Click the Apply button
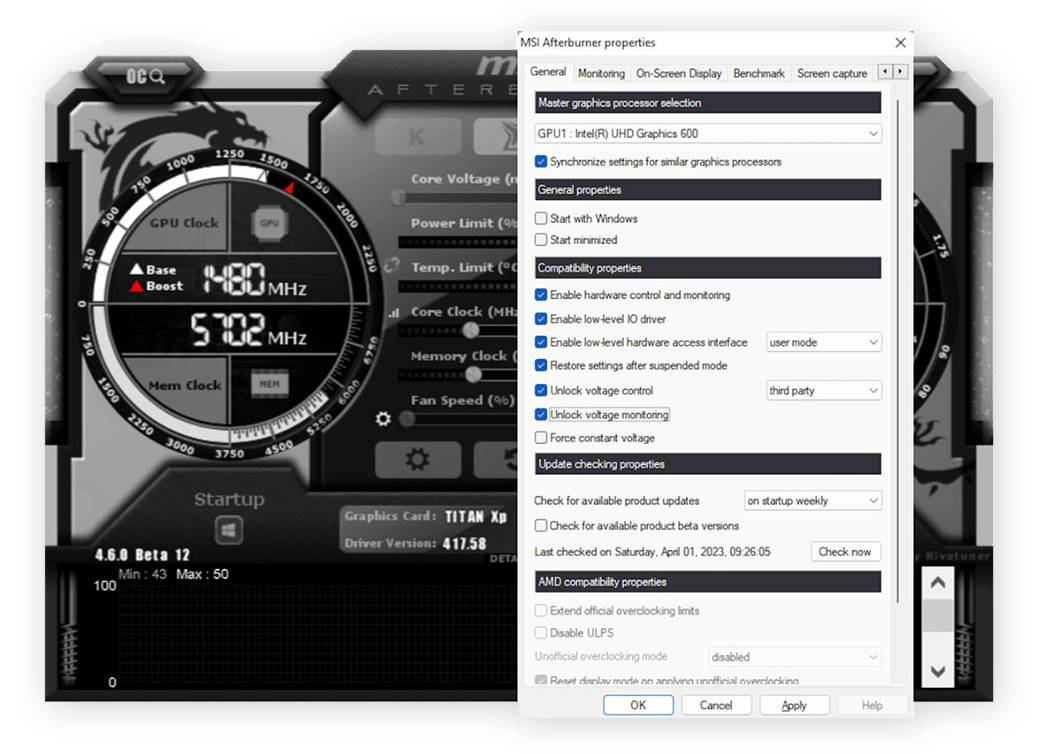The width and height of the screenshot is (1041, 754). click(794, 705)
